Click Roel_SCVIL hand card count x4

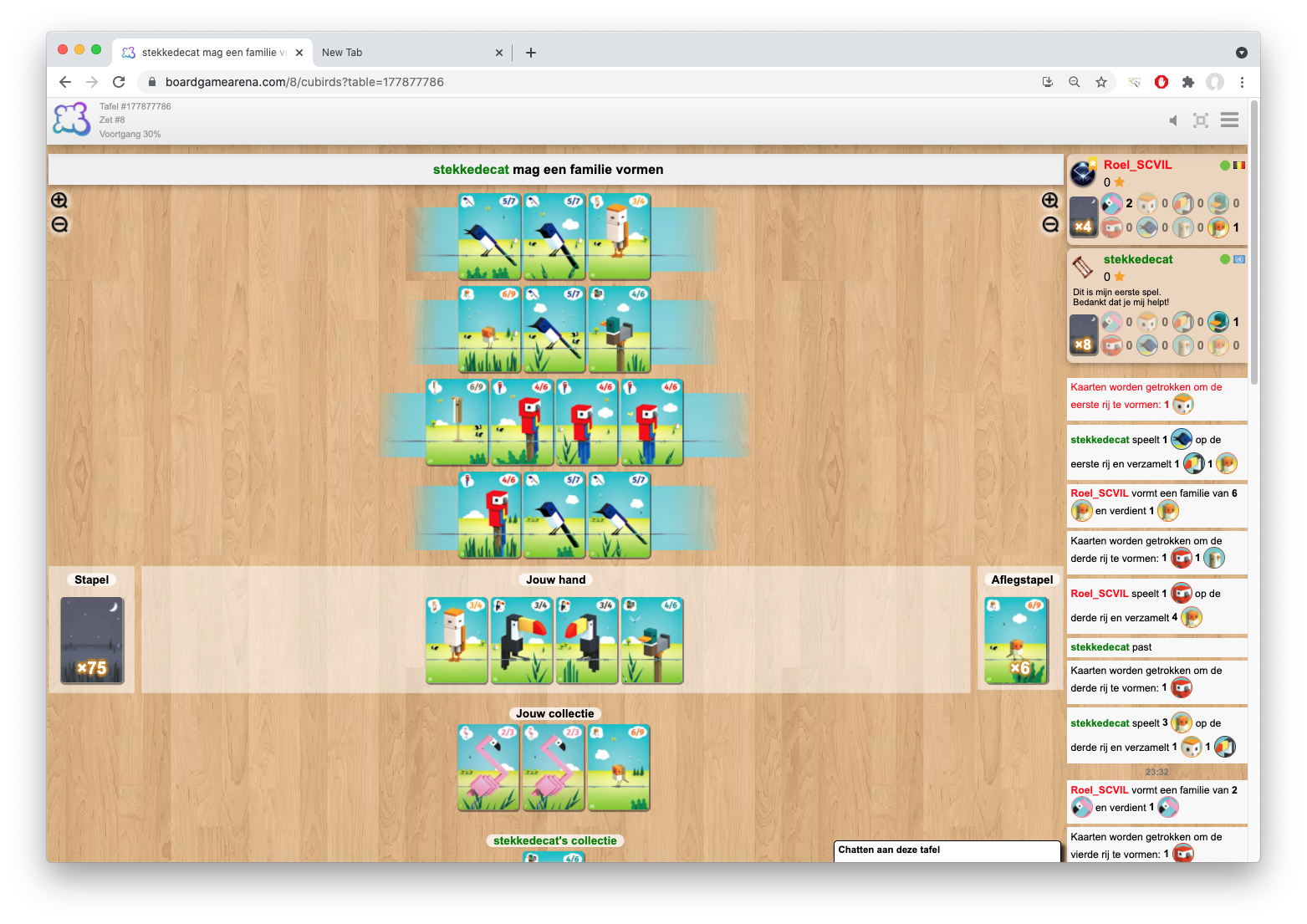tap(1084, 217)
